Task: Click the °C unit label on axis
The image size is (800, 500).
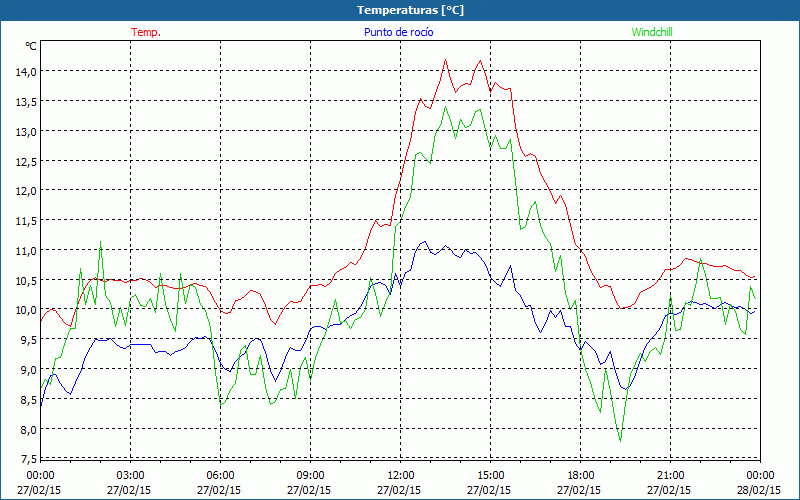Action: pos(31,46)
